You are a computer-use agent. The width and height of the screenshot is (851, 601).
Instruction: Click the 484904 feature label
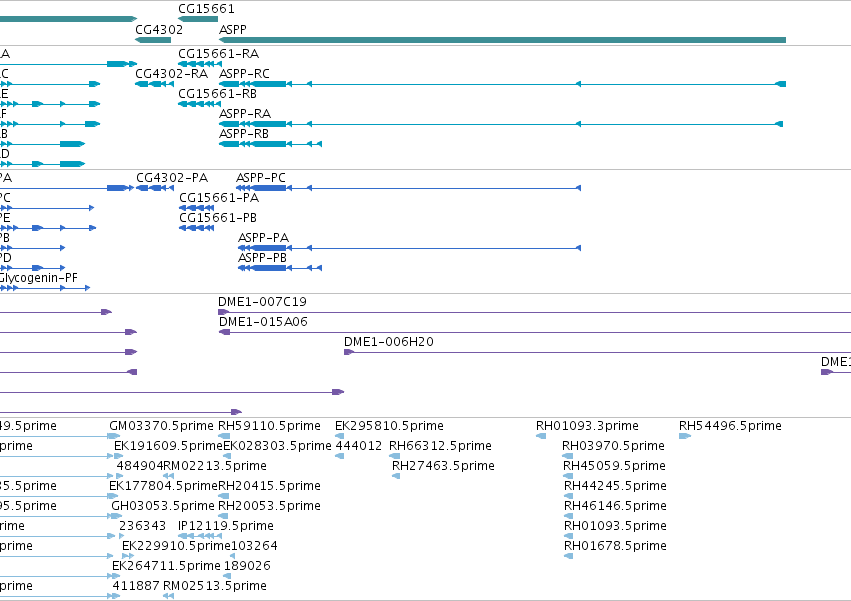(139, 466)
